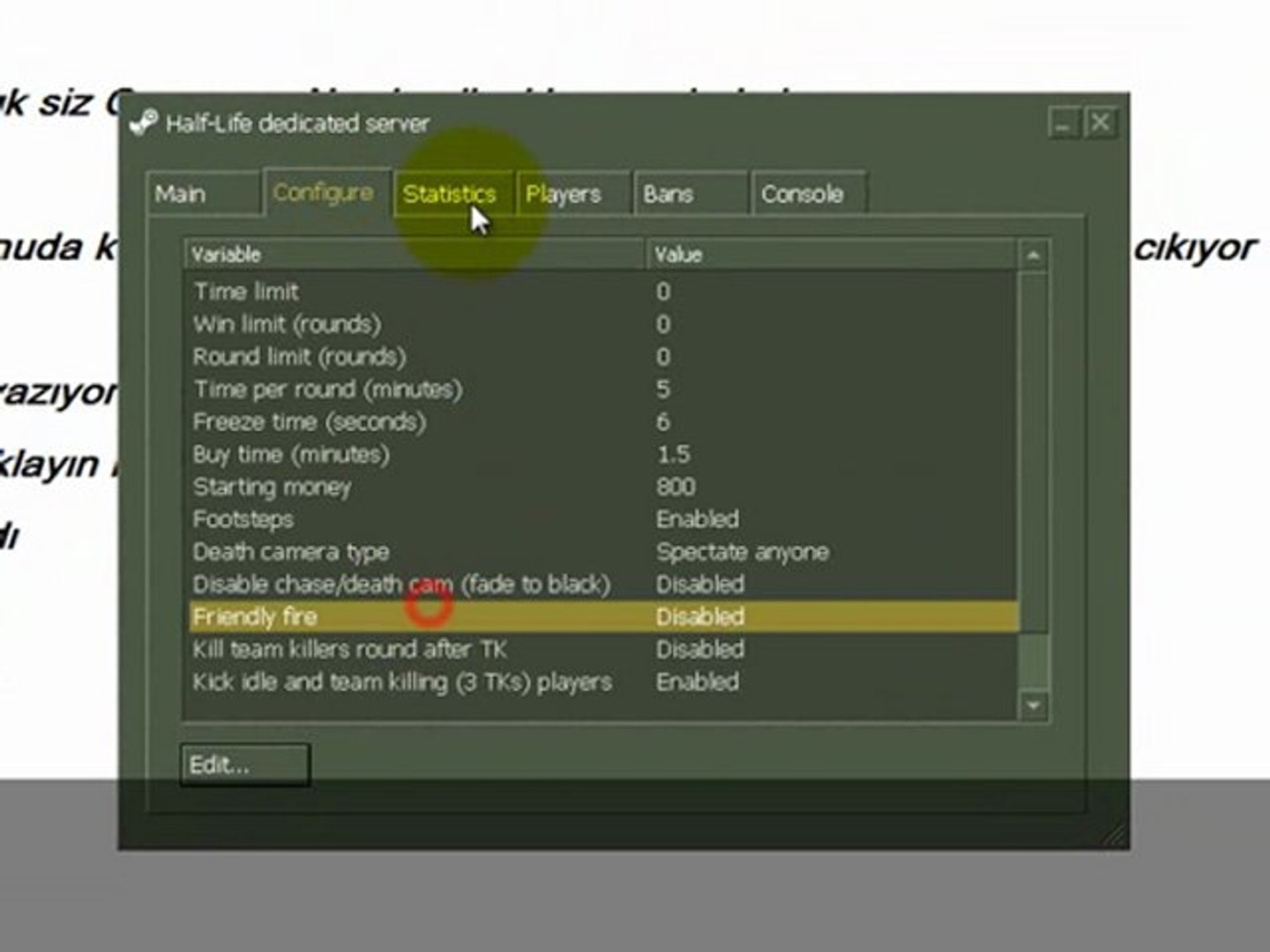The width and height of the screenshot is (1270, 952).
Task: Click the scroll up arrow of the variable list
Action: pos(1033,256)
